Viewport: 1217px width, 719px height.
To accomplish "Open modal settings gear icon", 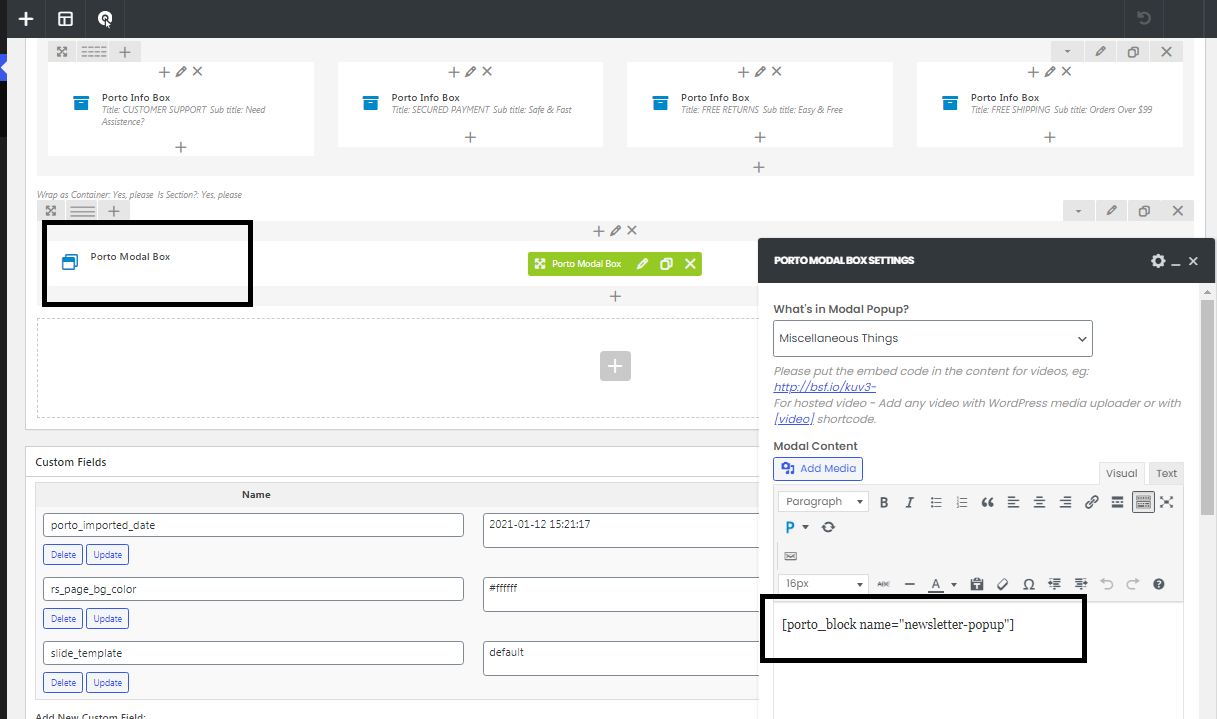I will (x=1158, y=261).
